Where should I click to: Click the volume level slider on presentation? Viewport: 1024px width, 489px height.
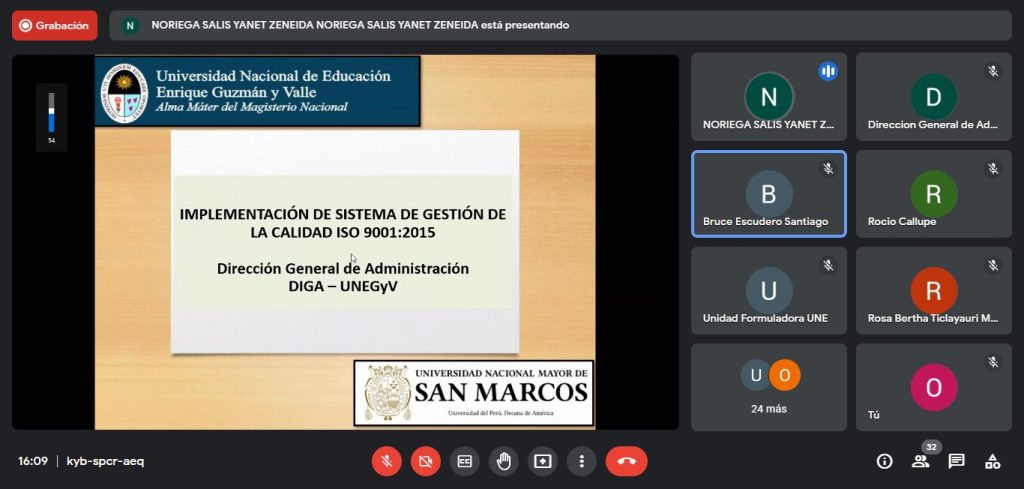(x=52, y=112)
